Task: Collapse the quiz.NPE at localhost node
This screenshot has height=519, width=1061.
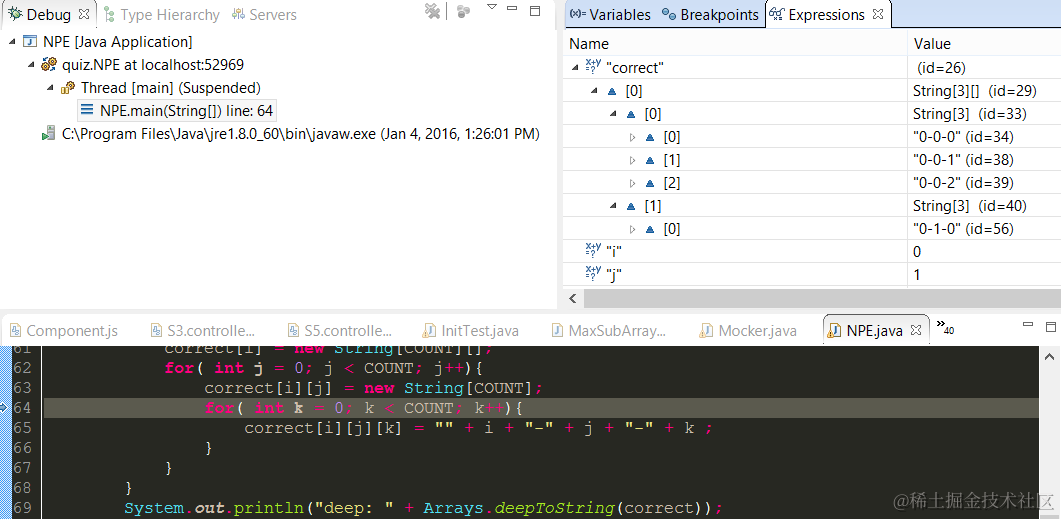Action: click(x=31, y=65)
